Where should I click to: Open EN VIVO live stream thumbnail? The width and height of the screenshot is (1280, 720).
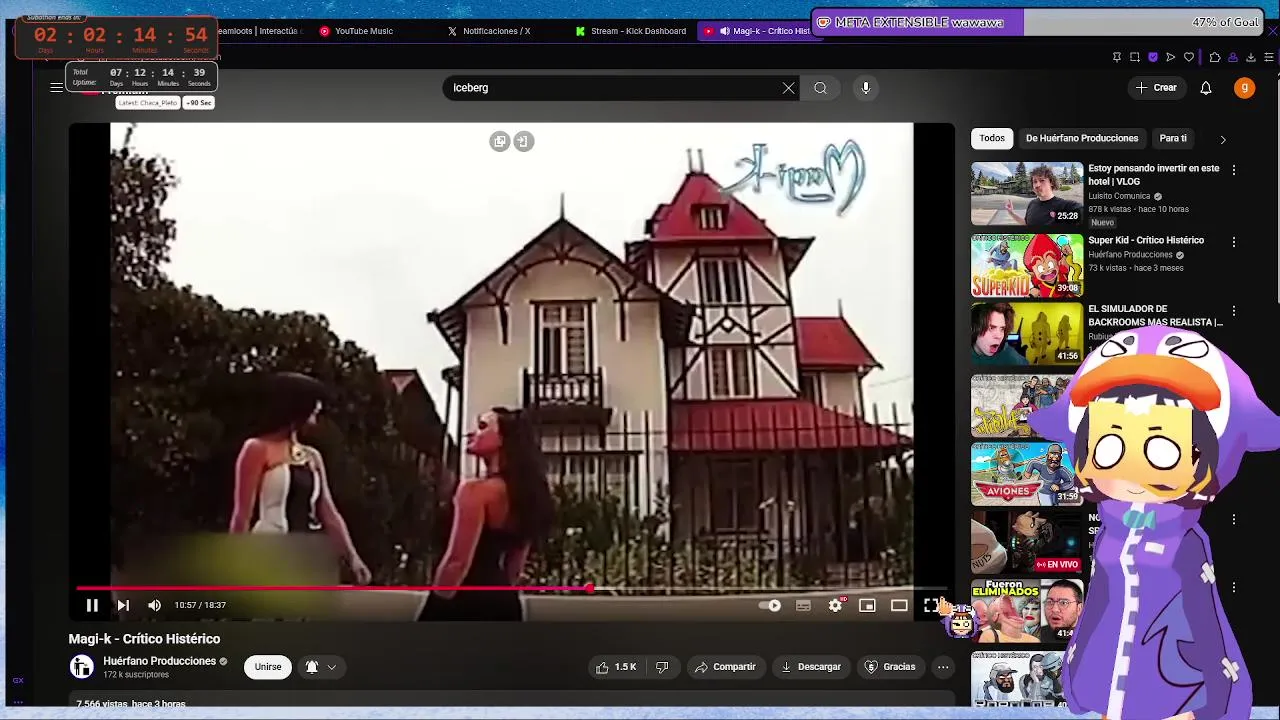1027,543
